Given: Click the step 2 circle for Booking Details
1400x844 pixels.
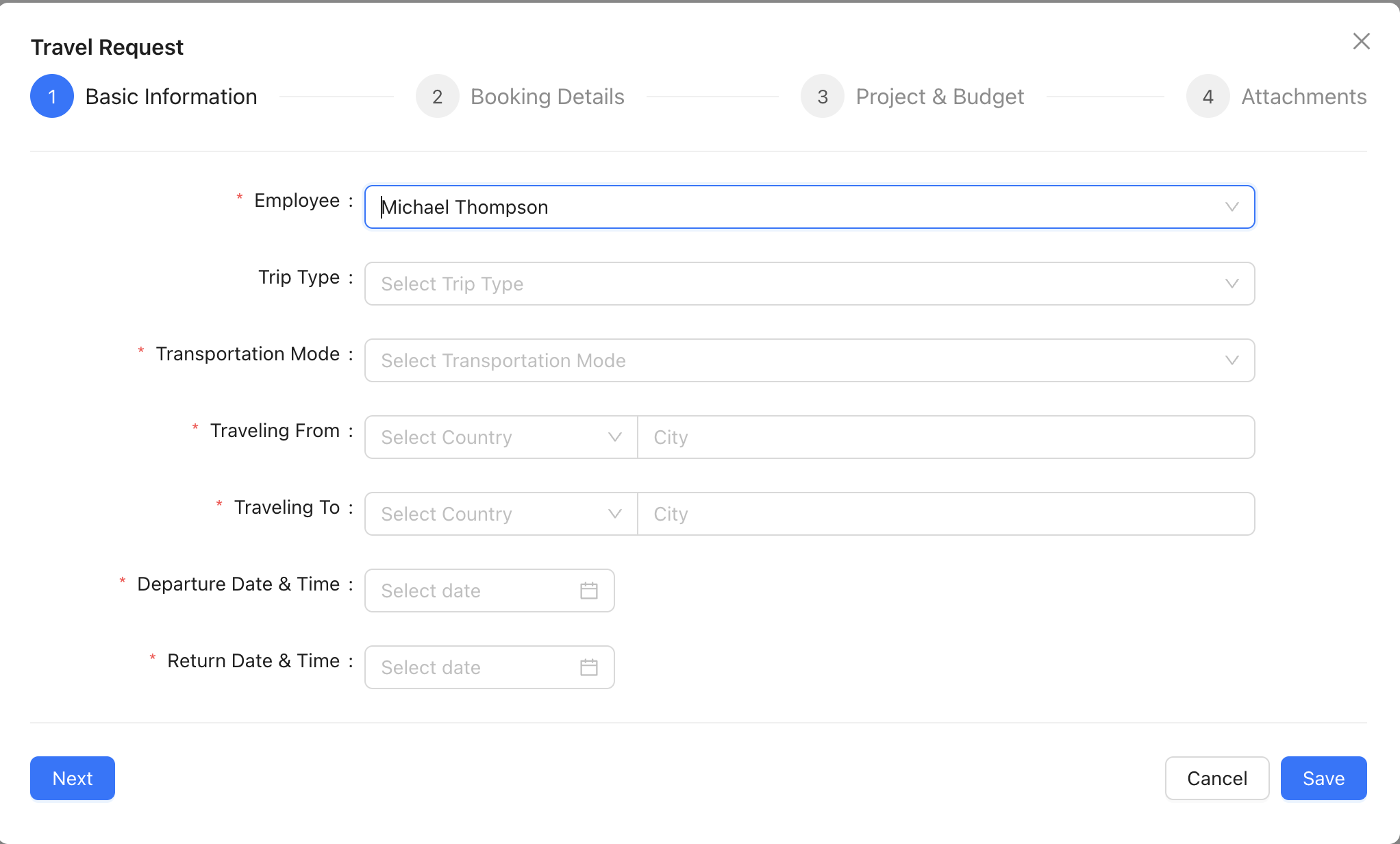Looking at the screenshot, I should click(x=437, y=96).
